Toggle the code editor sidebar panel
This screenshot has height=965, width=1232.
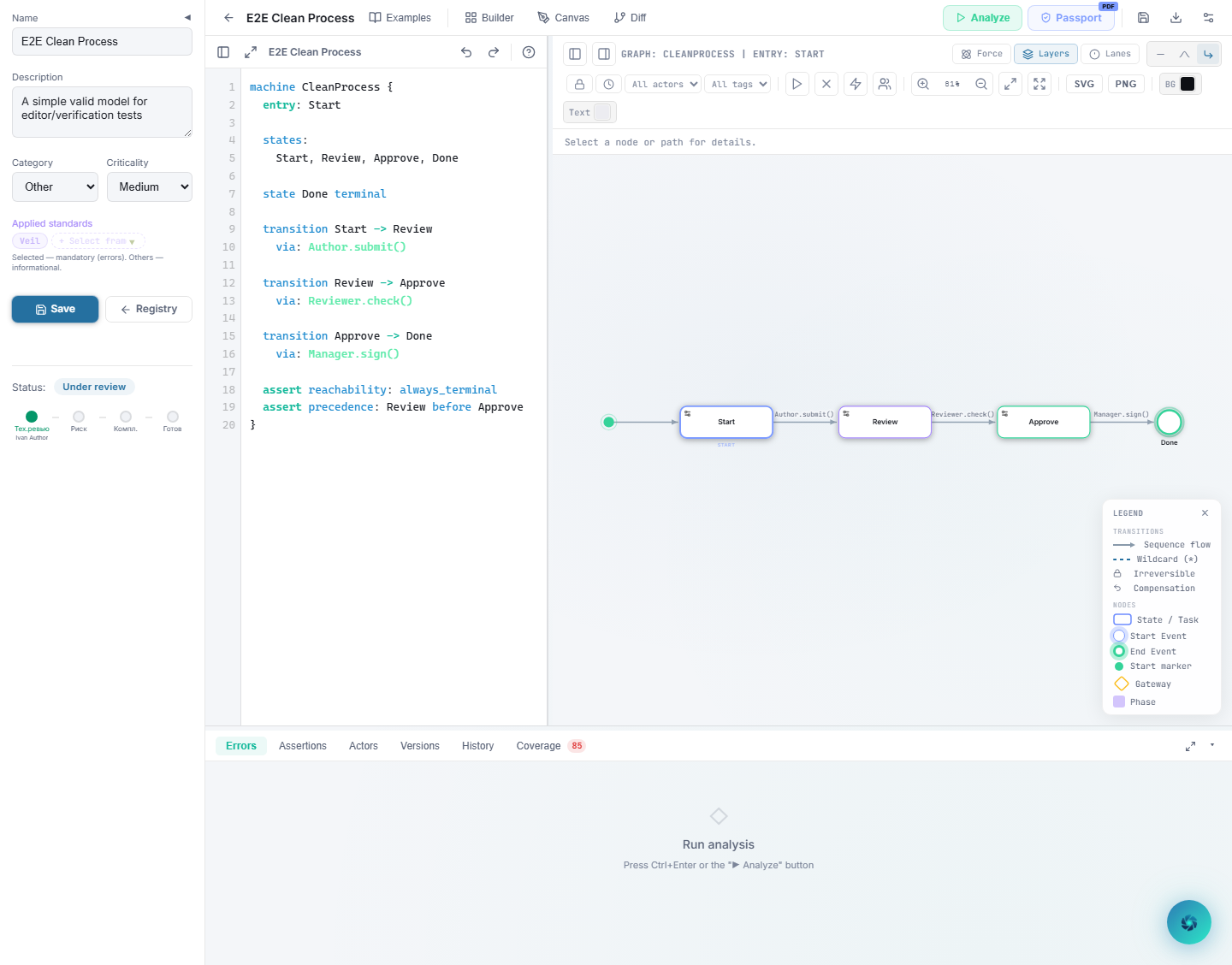[223, 52]
